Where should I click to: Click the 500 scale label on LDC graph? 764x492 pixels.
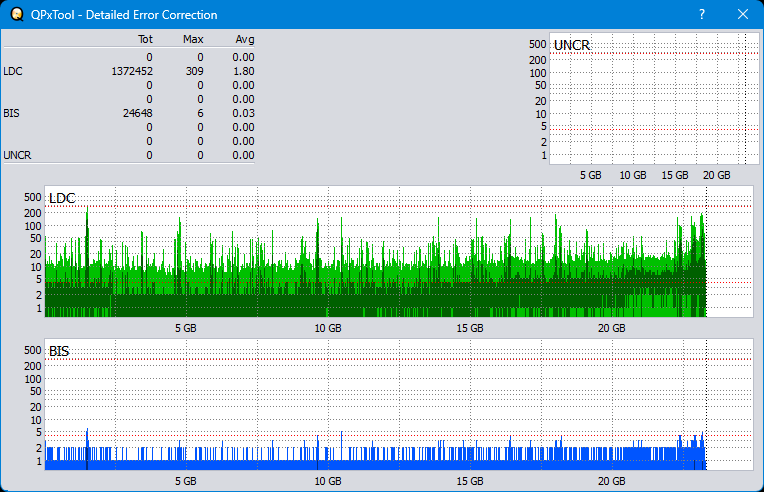click(x=33, y=197)
